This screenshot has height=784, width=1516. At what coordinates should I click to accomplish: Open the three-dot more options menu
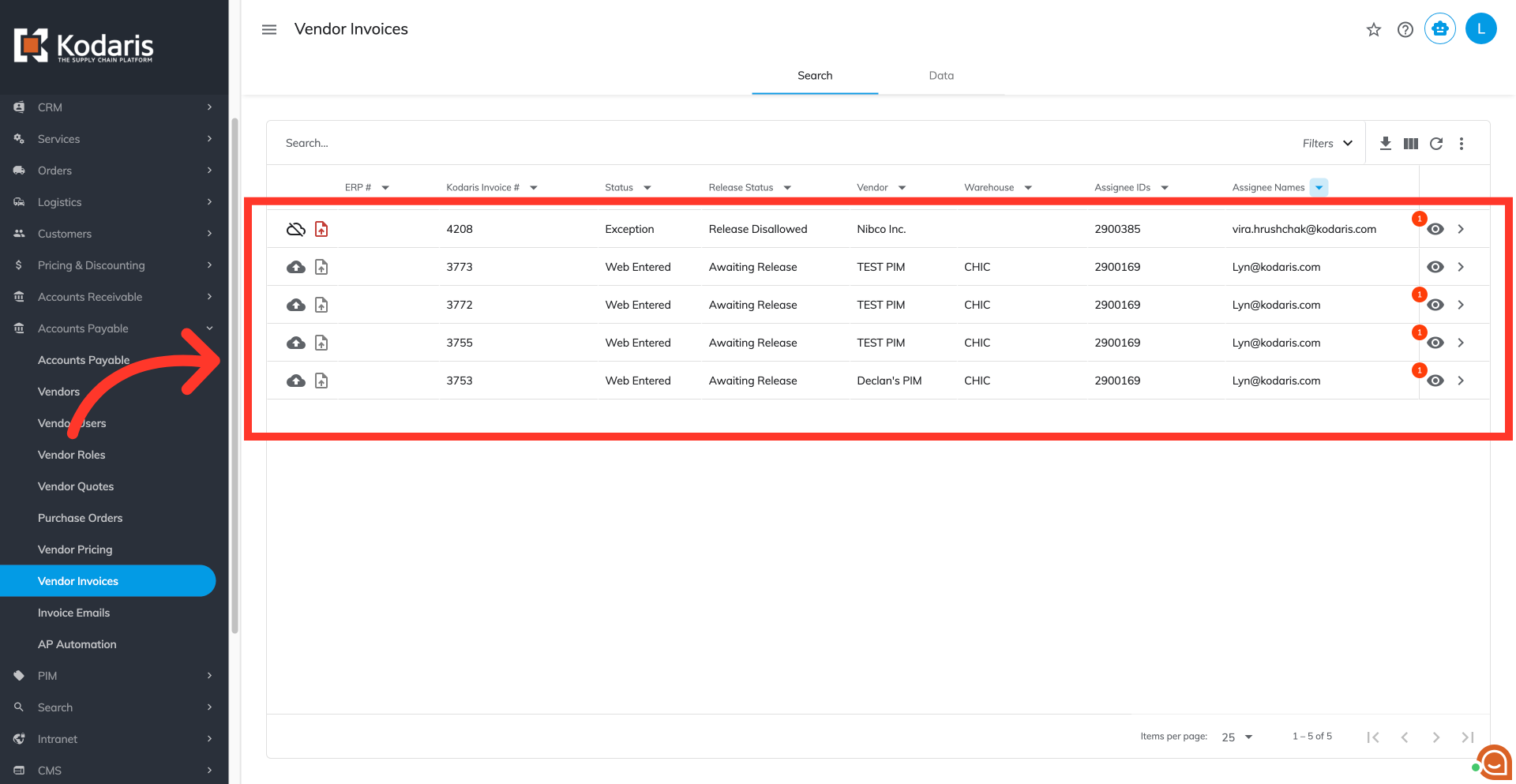[x=1462, y=143]
